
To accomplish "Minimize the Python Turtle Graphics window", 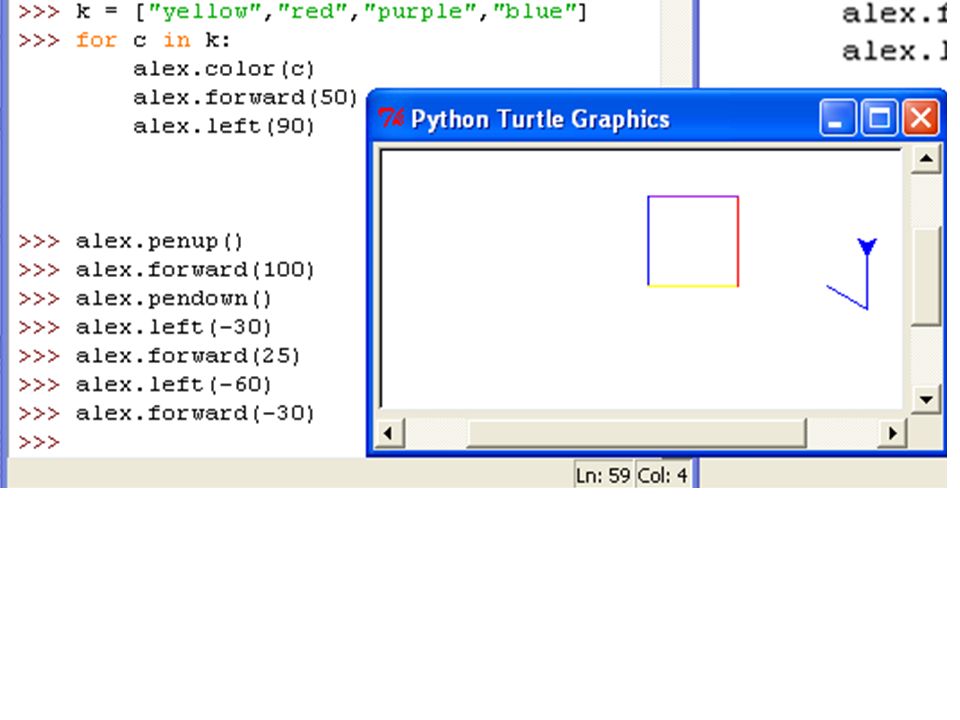I will tap(838, 118).
